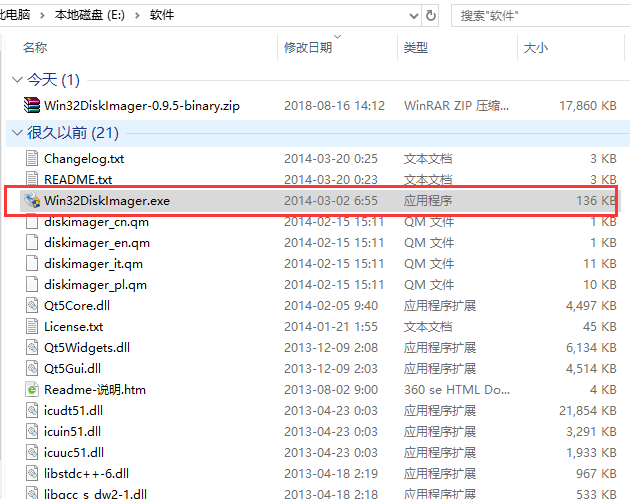Click the diskimager_cn.qm file icon
The image size is (630, 499).
[x=32, y=222]
